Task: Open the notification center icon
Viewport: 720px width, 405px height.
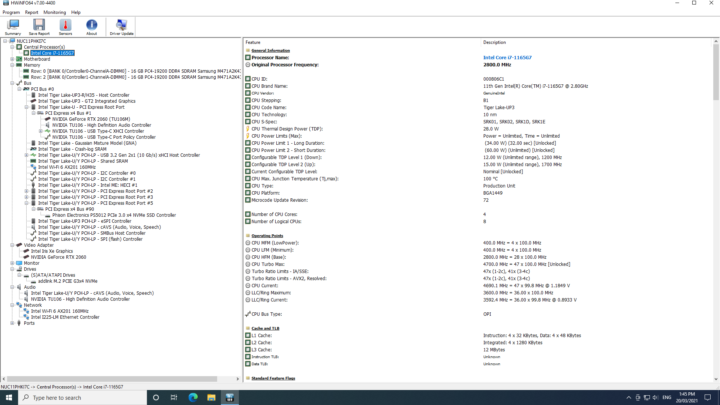Action: tap(708, 398)
